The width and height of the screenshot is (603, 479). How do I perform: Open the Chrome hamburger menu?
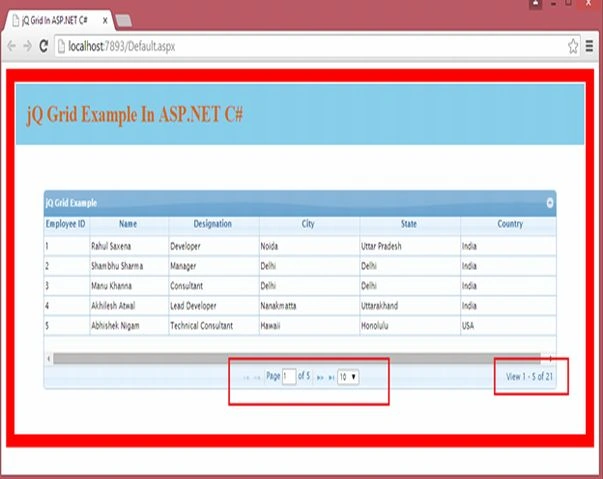tap(589, 46)
